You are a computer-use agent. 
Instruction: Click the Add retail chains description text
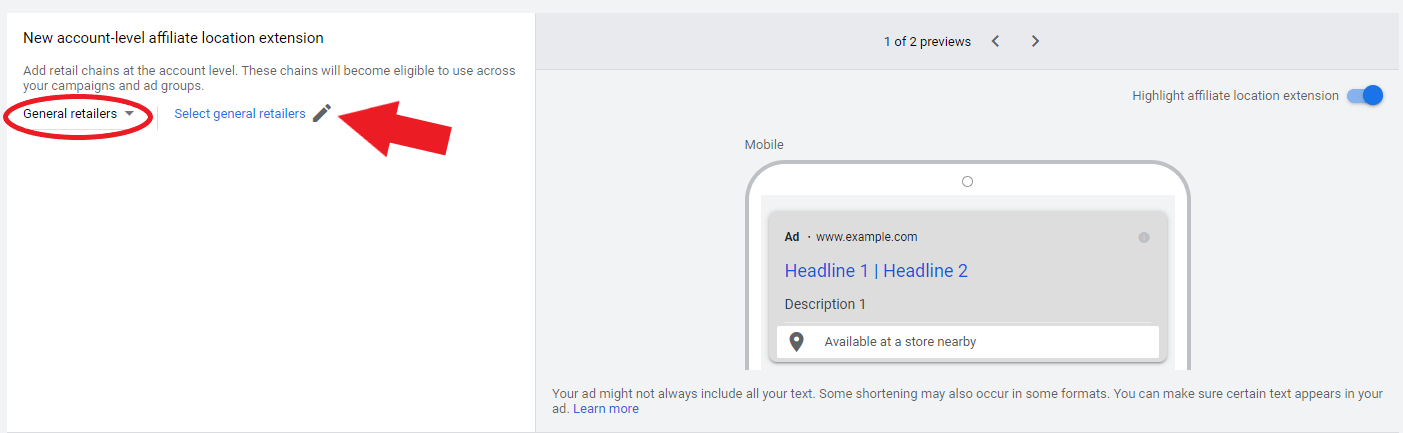click(x=270, y=78)
